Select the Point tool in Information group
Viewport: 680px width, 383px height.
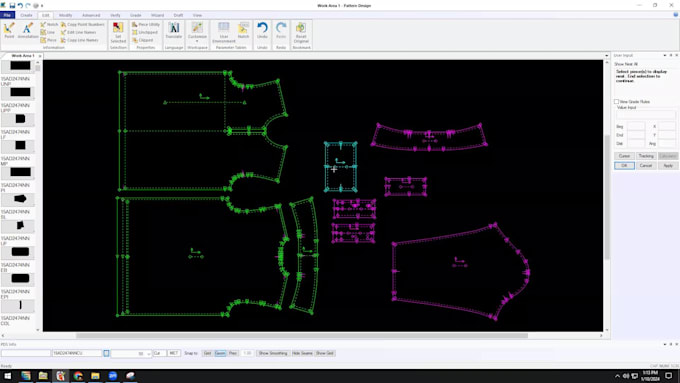(x=9, y=31)
